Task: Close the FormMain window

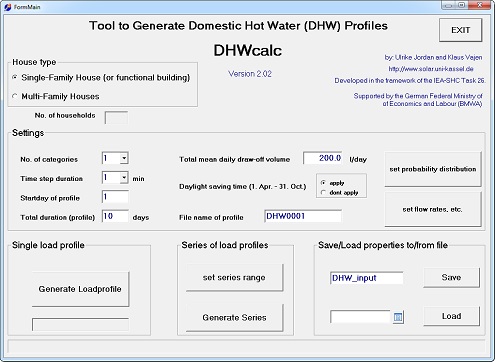Action: click(x=479, y=5)
